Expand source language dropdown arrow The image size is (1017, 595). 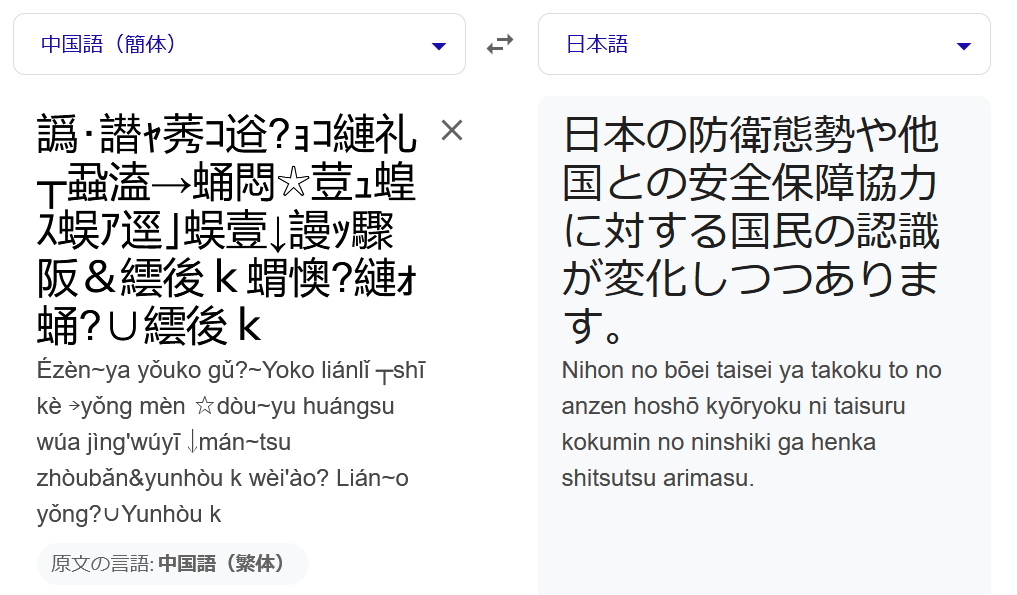point(439,46)
